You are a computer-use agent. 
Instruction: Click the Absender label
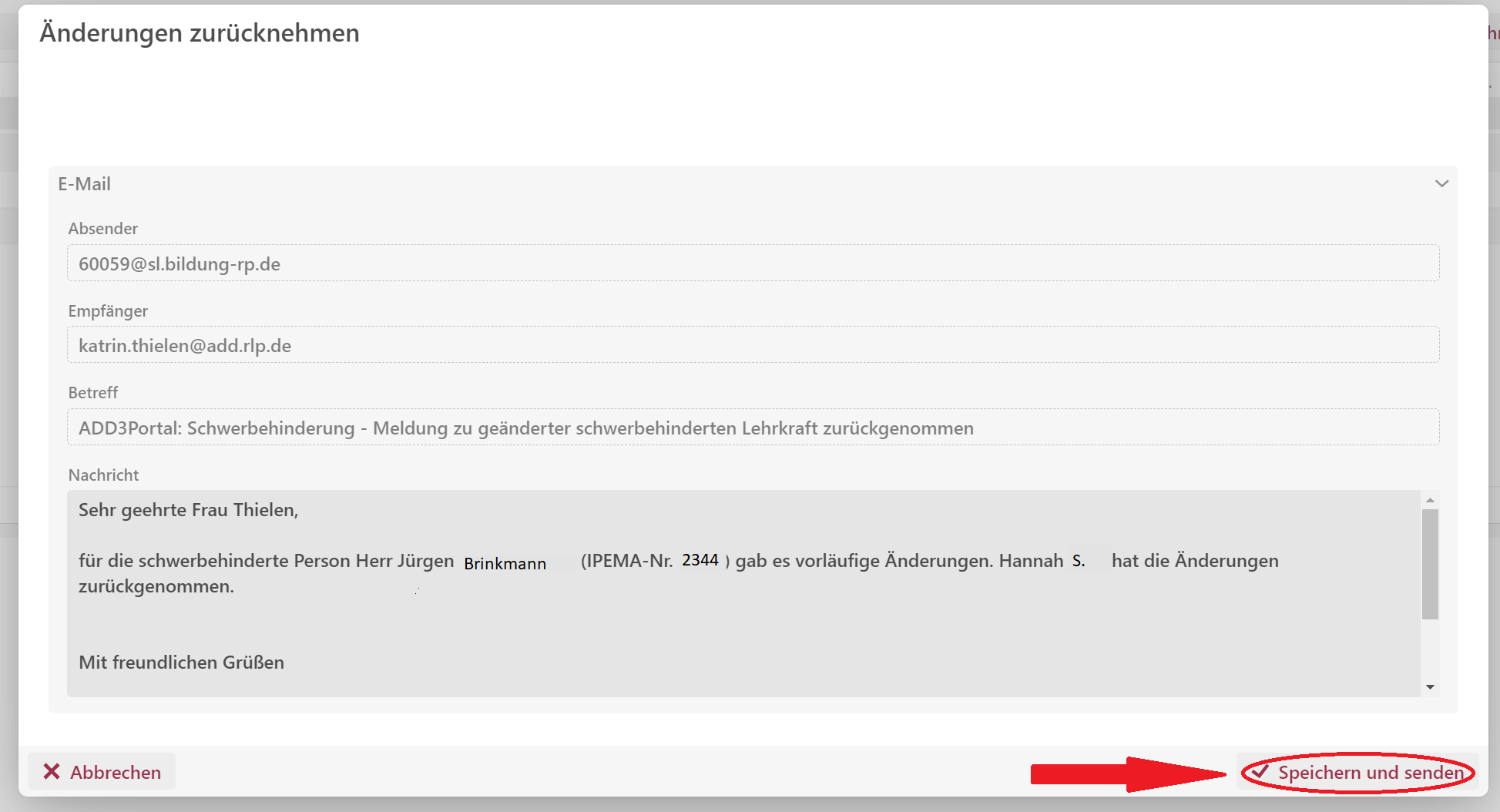click(103, 229)
